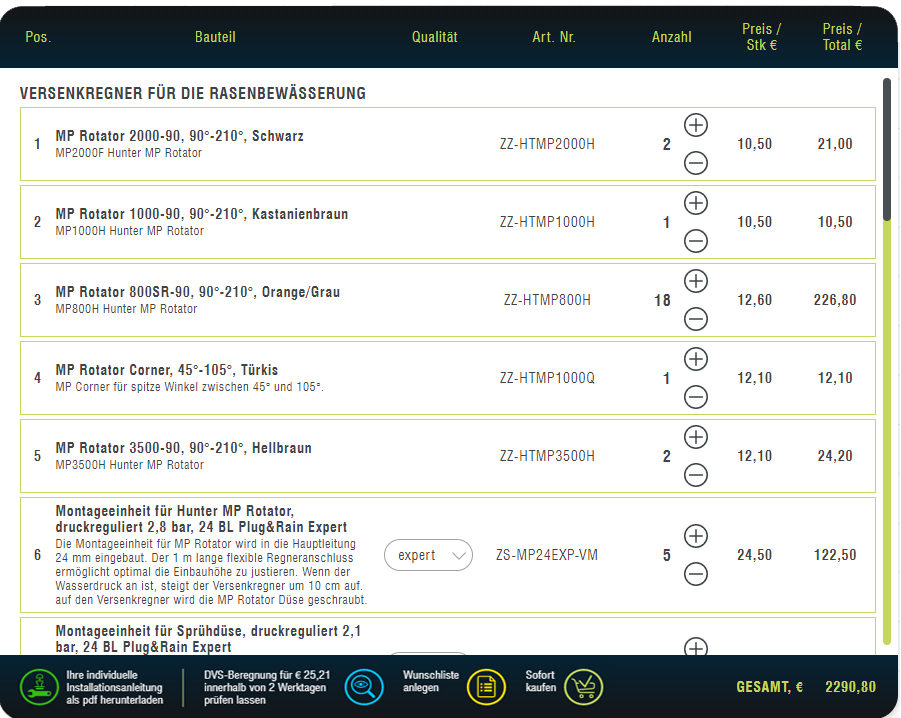Download the installation guide PDF icon
The width and height of the screenshot is (901, 718).
[39, 687]
